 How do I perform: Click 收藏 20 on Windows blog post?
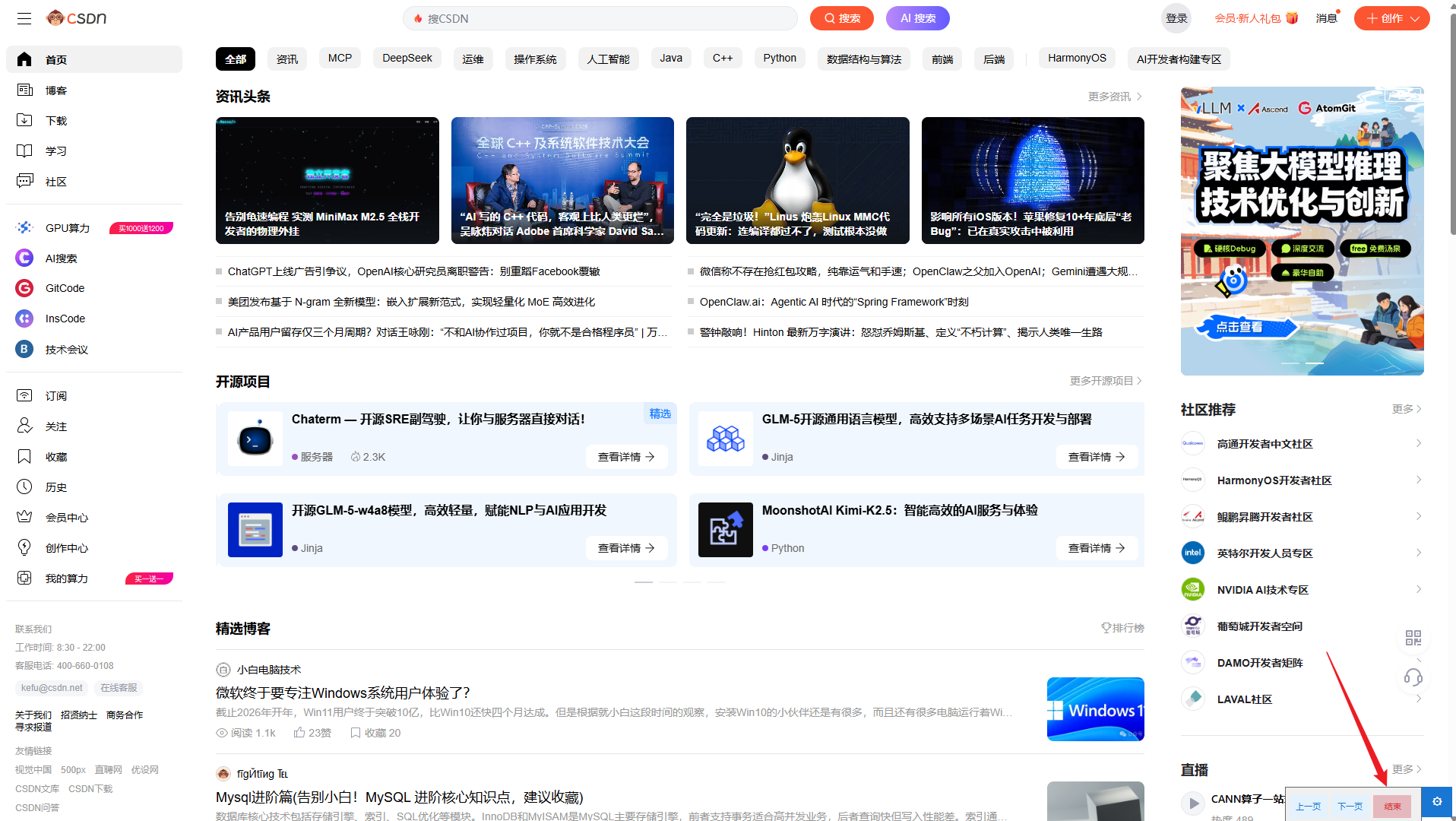pos(375,733)
